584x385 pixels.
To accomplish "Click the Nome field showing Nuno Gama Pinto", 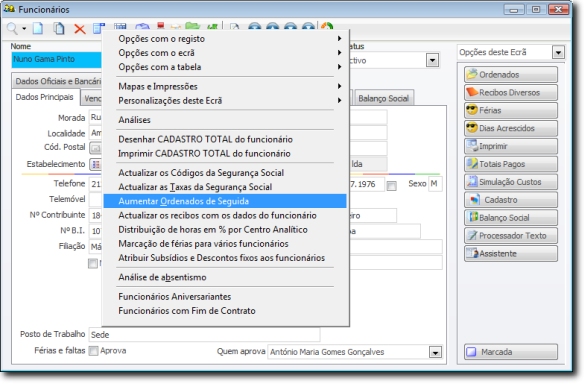I will coord(56,60).
